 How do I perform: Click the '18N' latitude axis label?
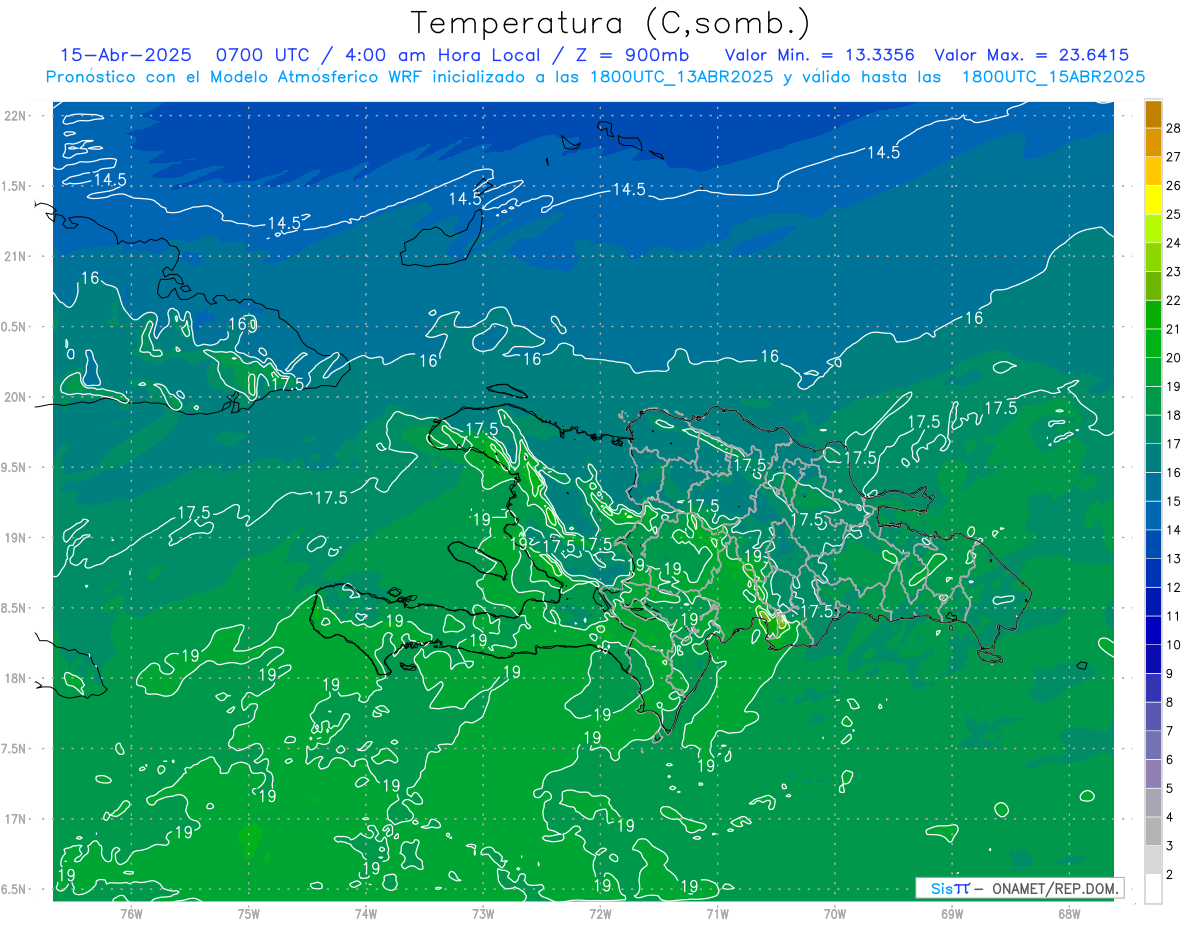pyautogui.click(x=17, y=678)
